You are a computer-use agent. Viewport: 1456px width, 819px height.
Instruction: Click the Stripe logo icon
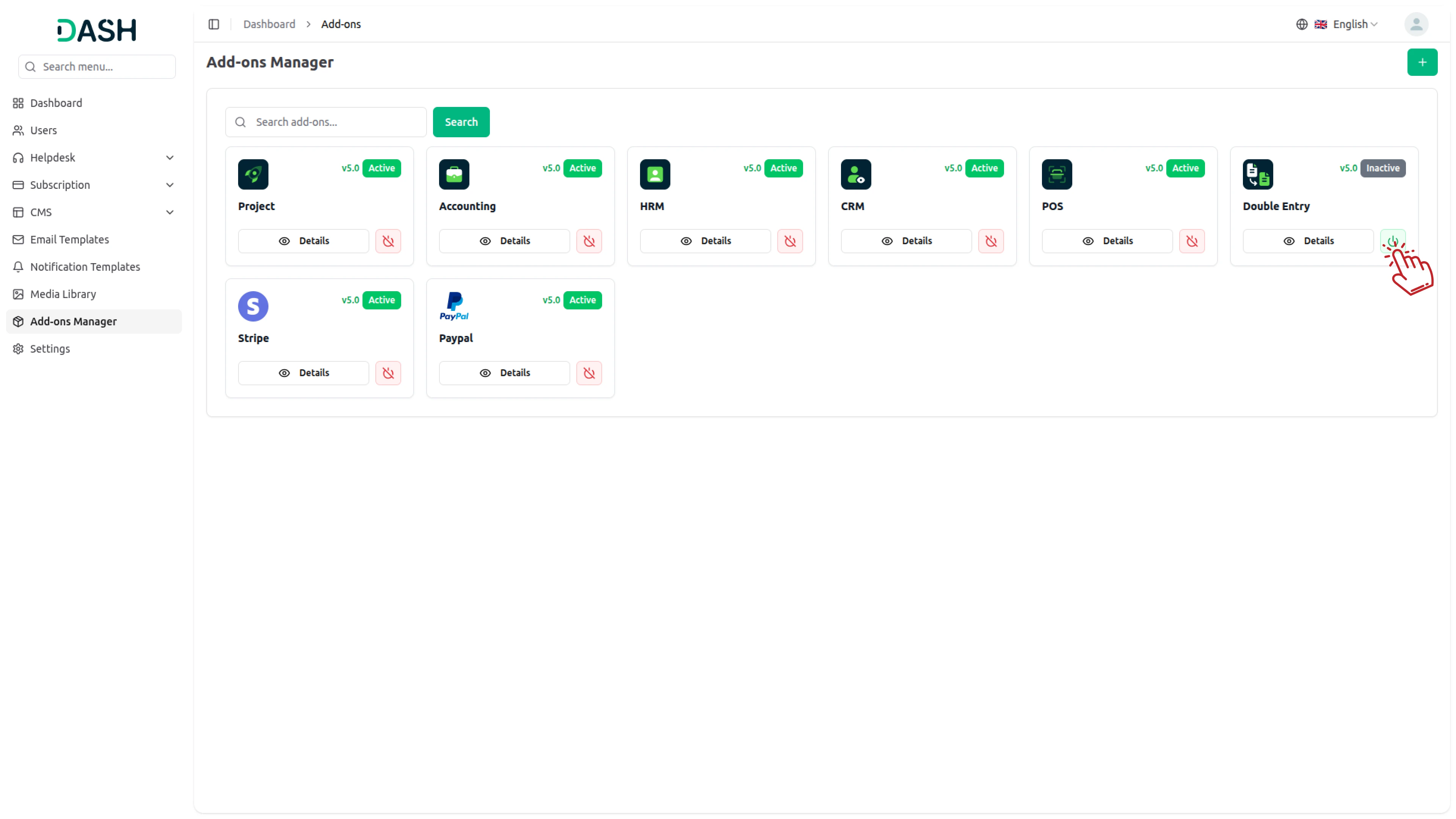pyautogui.click(x=253, y=306)
